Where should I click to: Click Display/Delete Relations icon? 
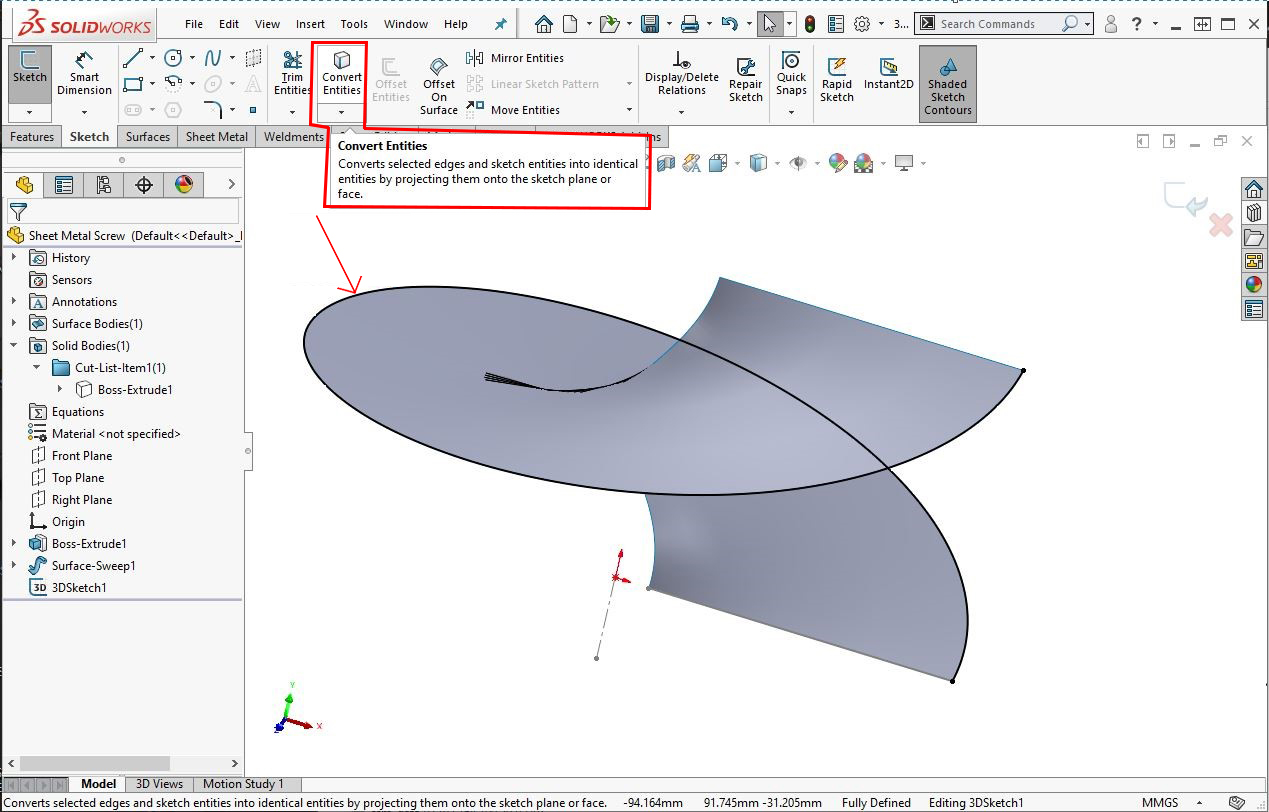point(682,72)
